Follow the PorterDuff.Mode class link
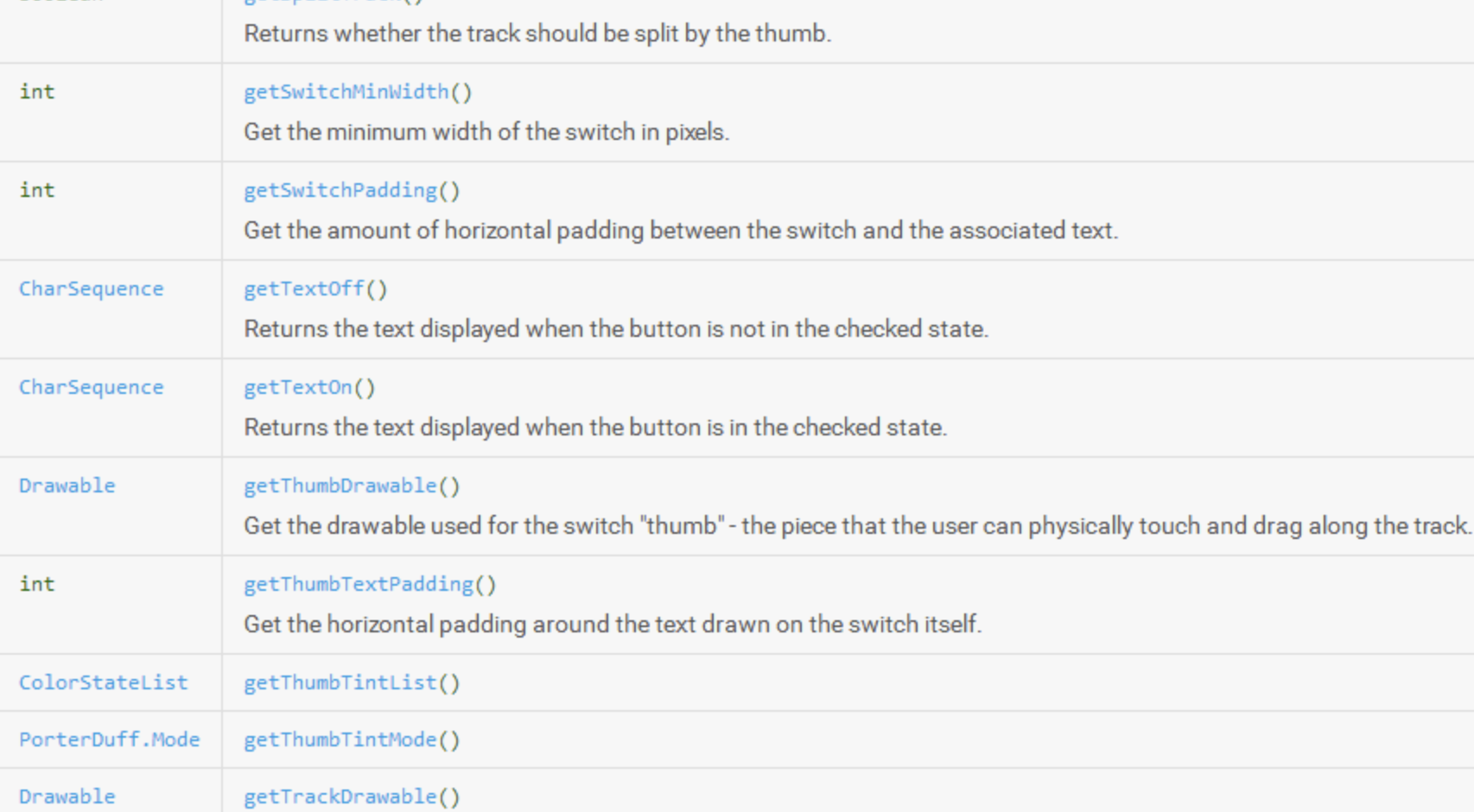This screenshot has width=1474, height=812. [109, 740]
